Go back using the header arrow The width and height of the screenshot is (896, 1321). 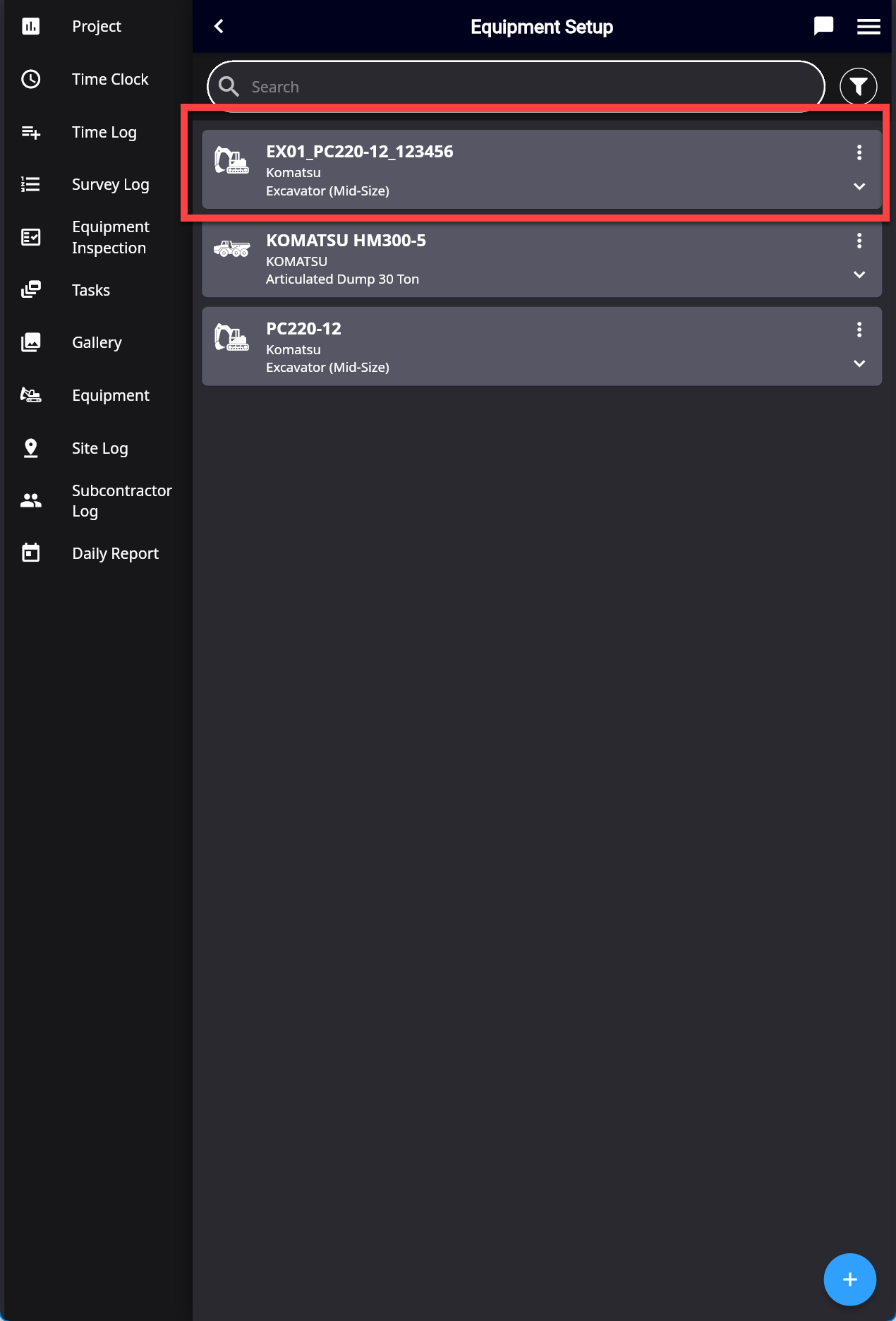219,27
